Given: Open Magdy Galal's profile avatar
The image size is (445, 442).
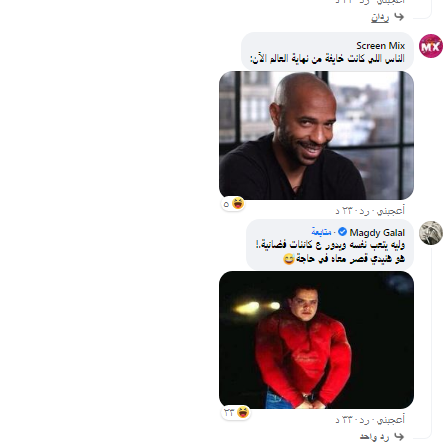Looking at the screenshot, I should click(x=431, y=233).
